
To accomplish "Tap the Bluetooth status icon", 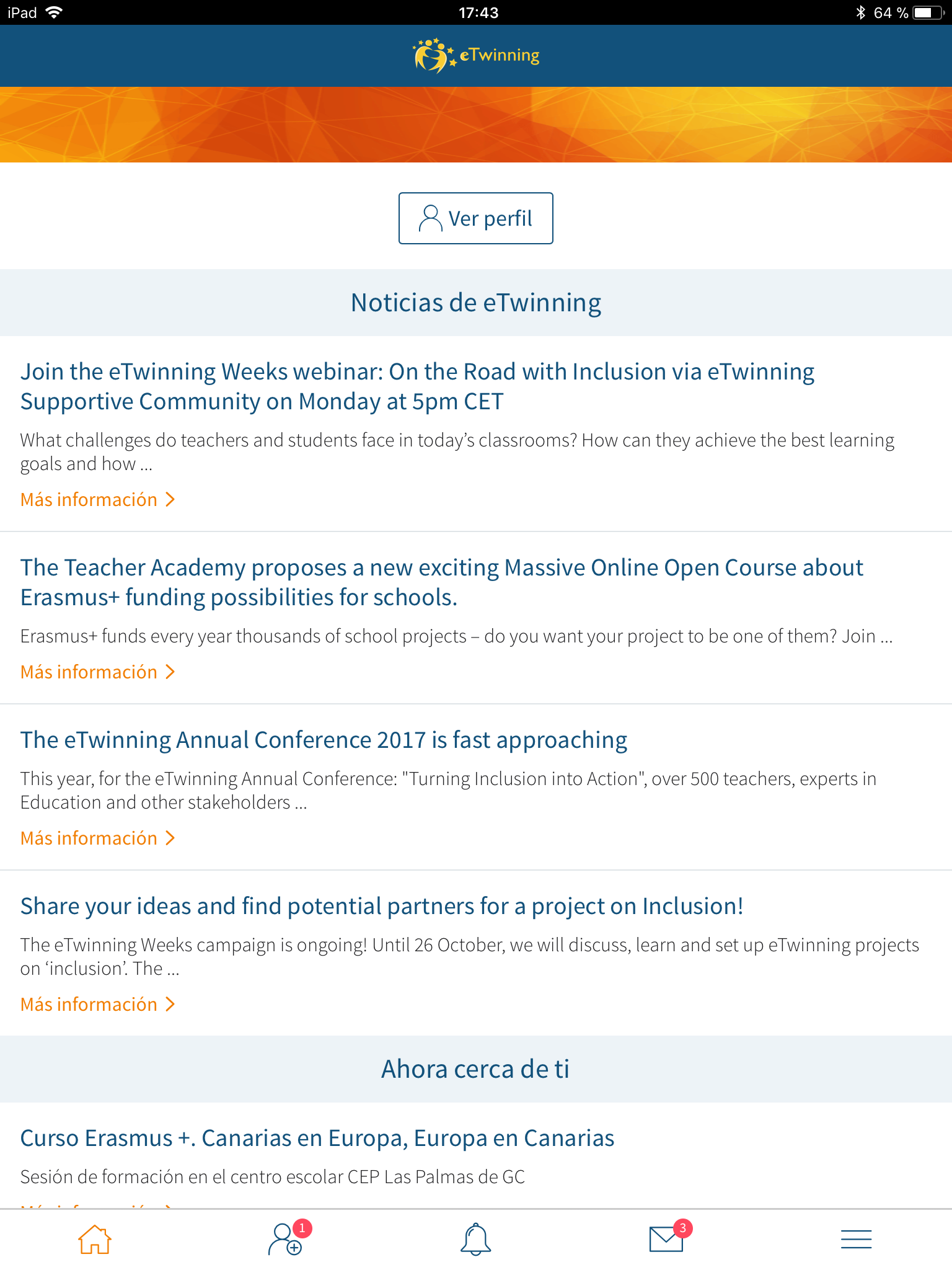I will (860, 12).
